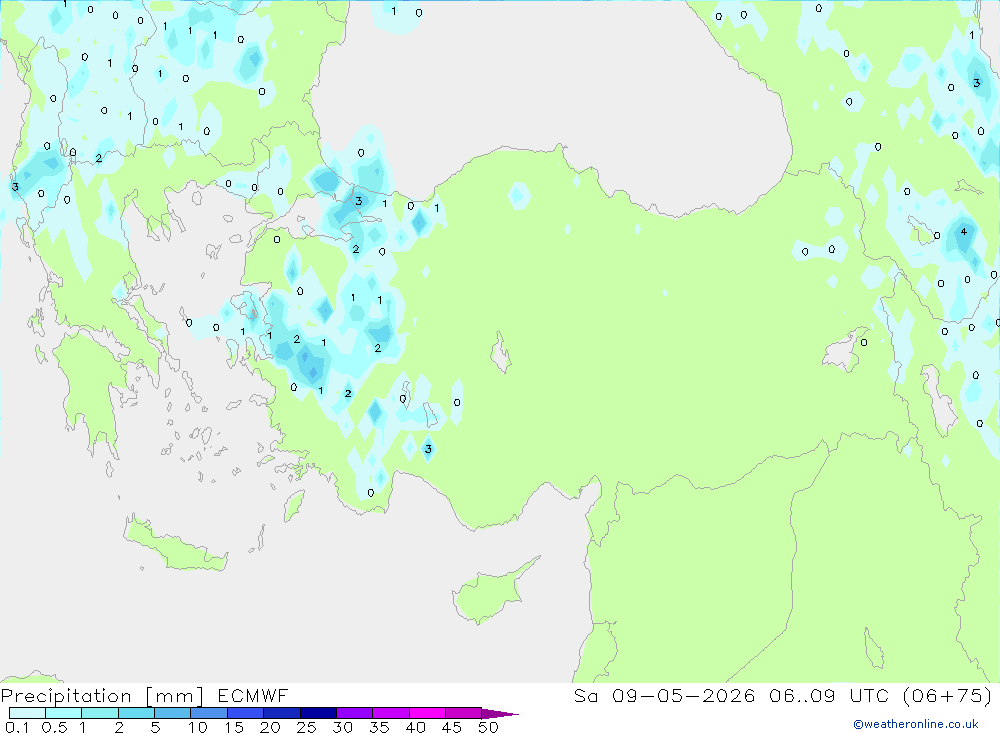The height and width of the screenshot is (733, 1000).
Task: Select the 5–10 mm legend color swatch
Action: coord(173,713)
